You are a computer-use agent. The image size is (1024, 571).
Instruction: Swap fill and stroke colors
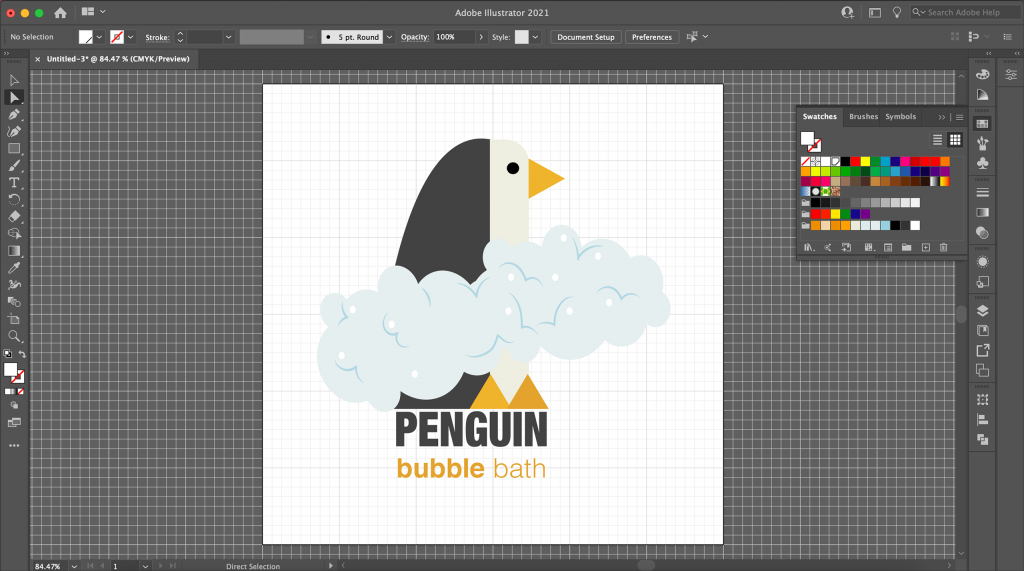click(x=22, y=354)
